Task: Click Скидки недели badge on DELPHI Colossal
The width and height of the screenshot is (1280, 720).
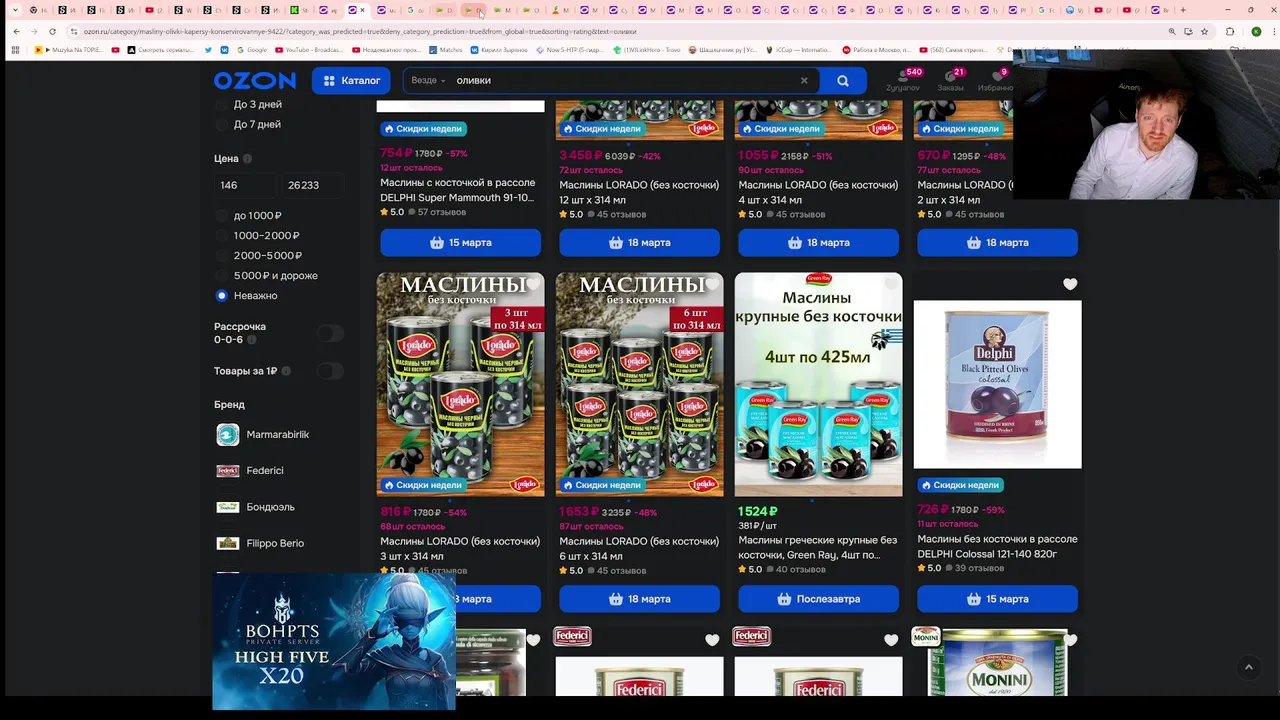Action: coord(960,485)
